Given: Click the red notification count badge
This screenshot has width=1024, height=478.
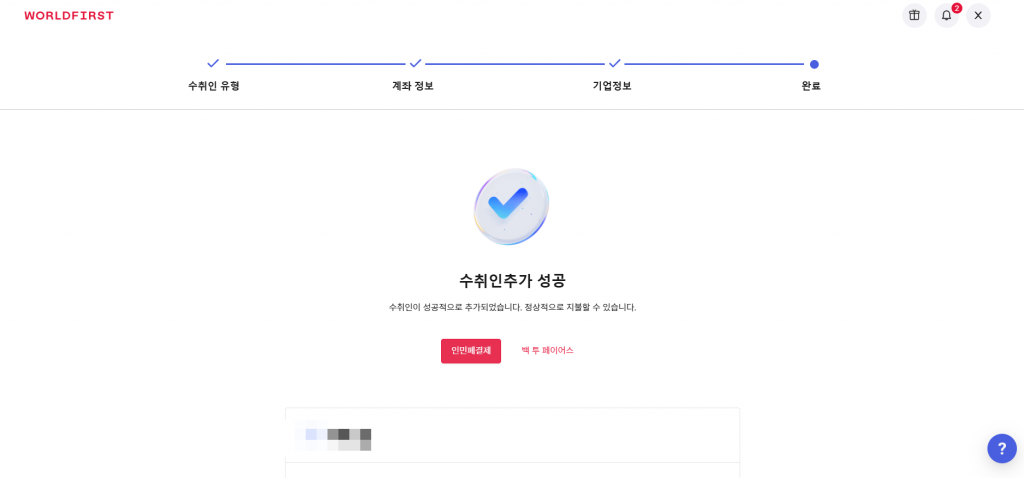Looking at the screenshot, I should (957, 8).
